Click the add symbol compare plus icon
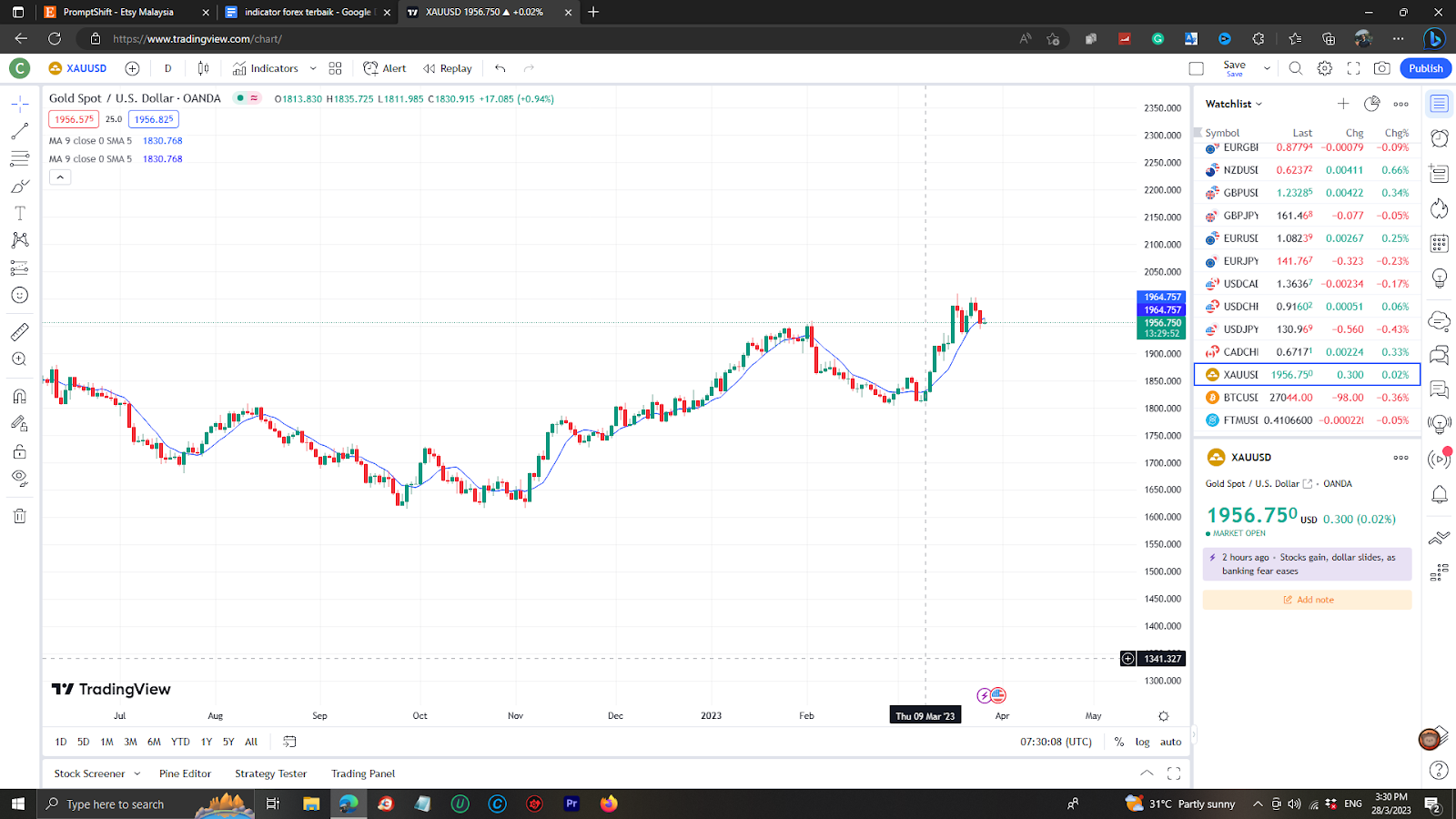Screen dimensions: 1456x819 coord(132,68)
